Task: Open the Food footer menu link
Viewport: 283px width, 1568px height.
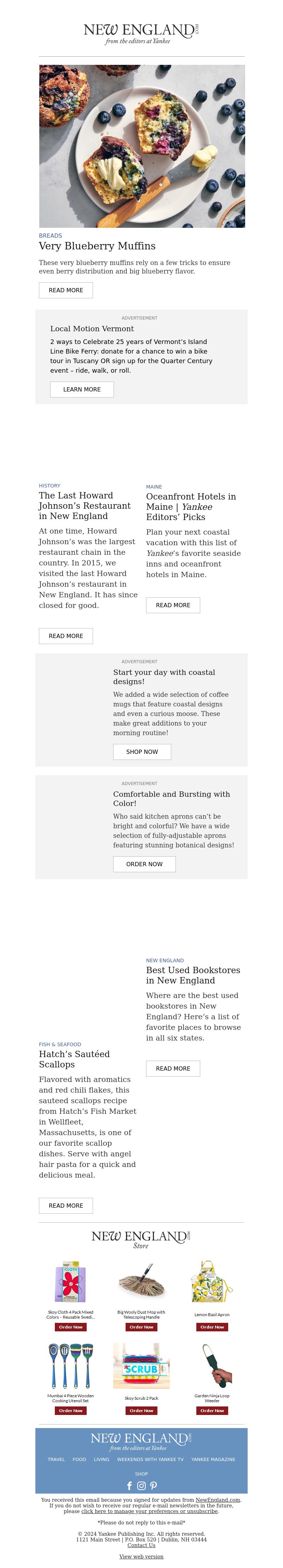Action: 80,1459
